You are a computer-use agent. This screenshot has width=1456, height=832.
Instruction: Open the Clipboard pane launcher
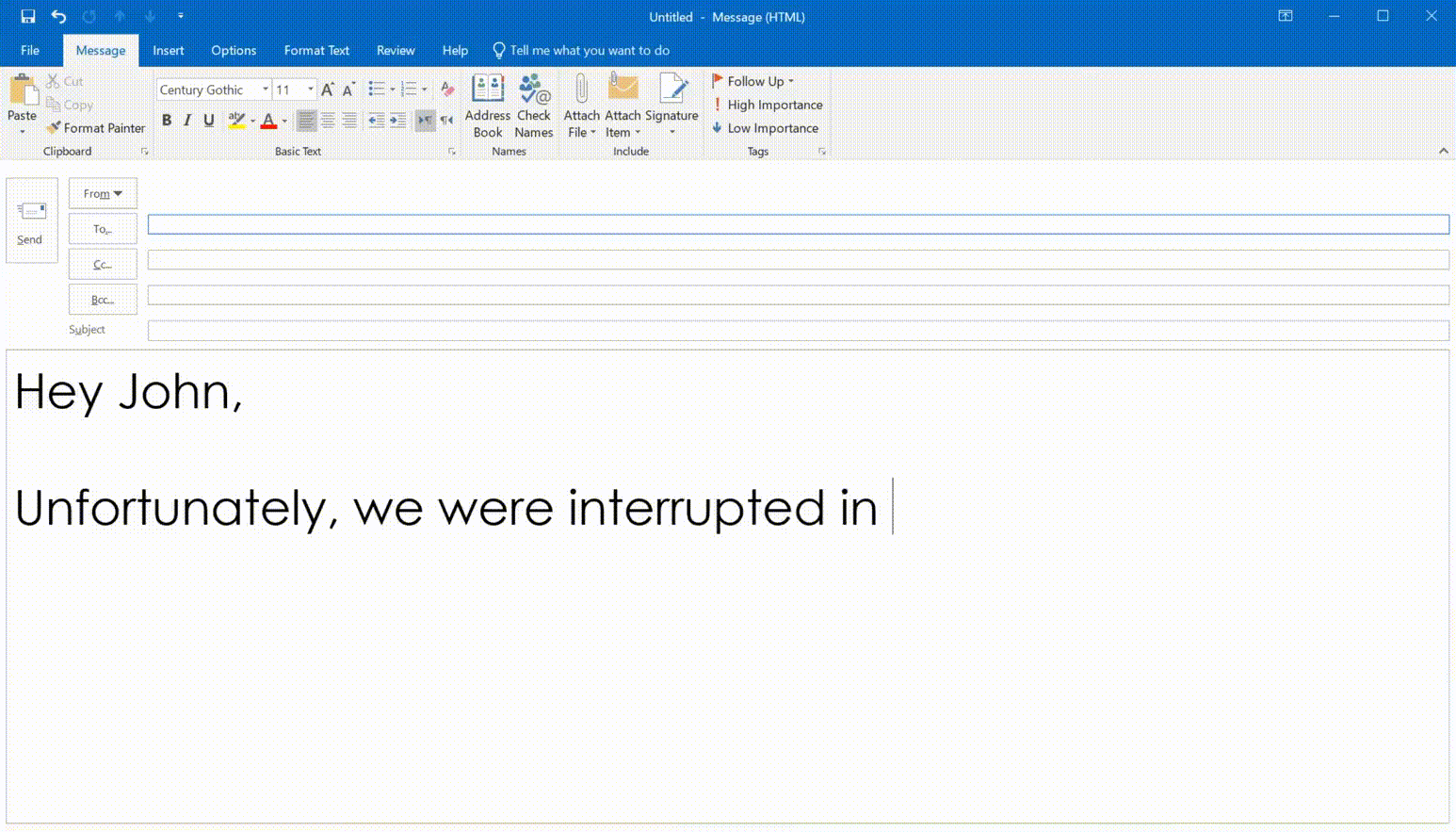pyautogui.click(x=145, y=152)
